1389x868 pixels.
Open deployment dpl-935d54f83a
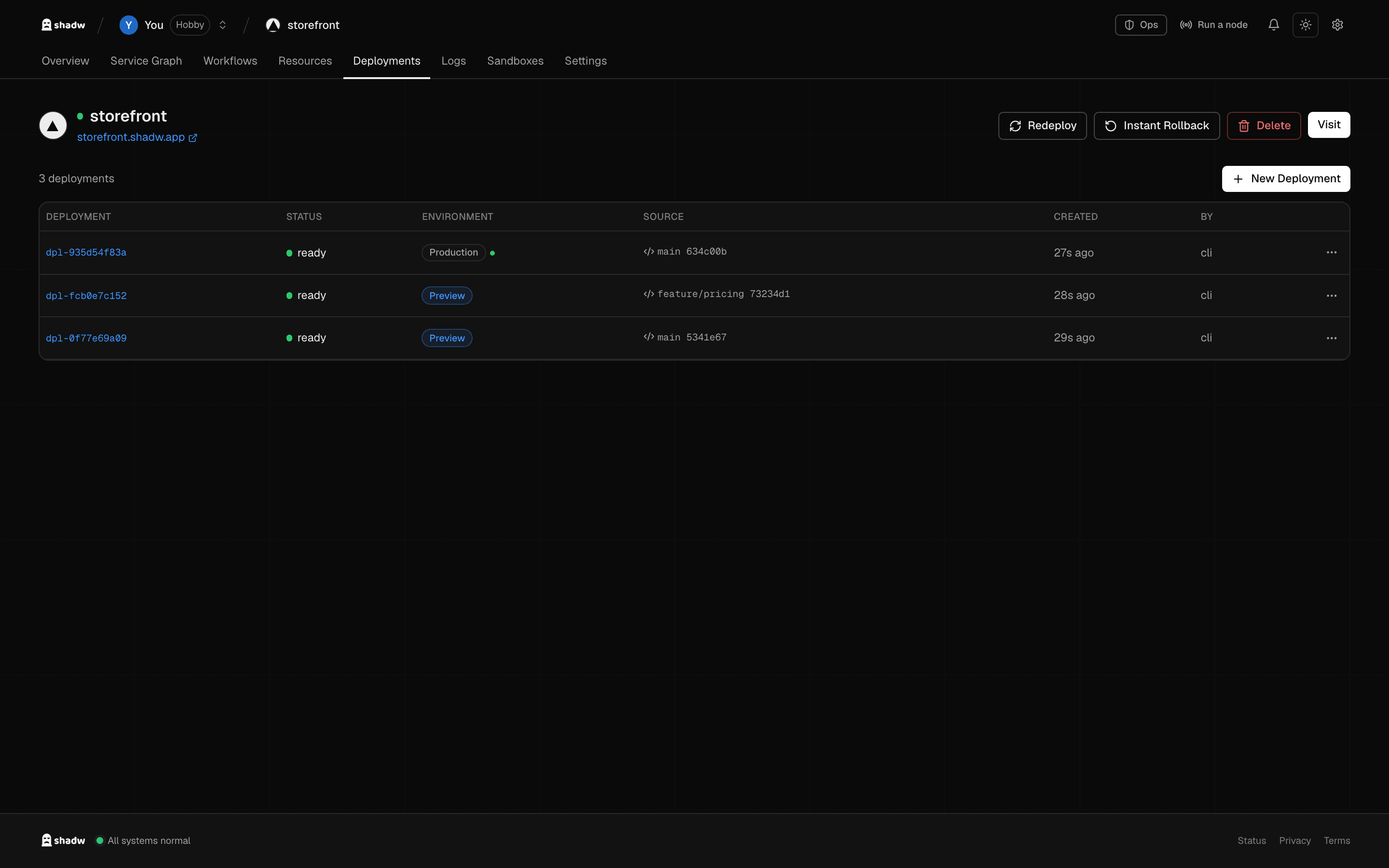click(x=86, y=253)
